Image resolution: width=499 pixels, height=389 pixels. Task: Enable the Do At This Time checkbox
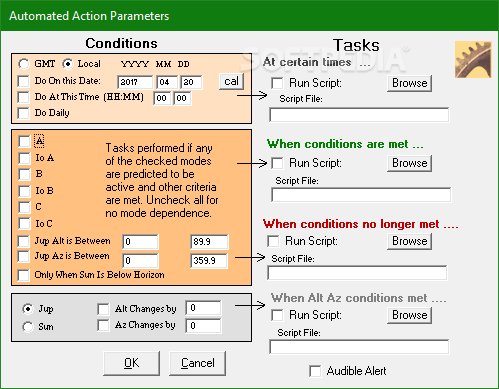coord(23,97)
